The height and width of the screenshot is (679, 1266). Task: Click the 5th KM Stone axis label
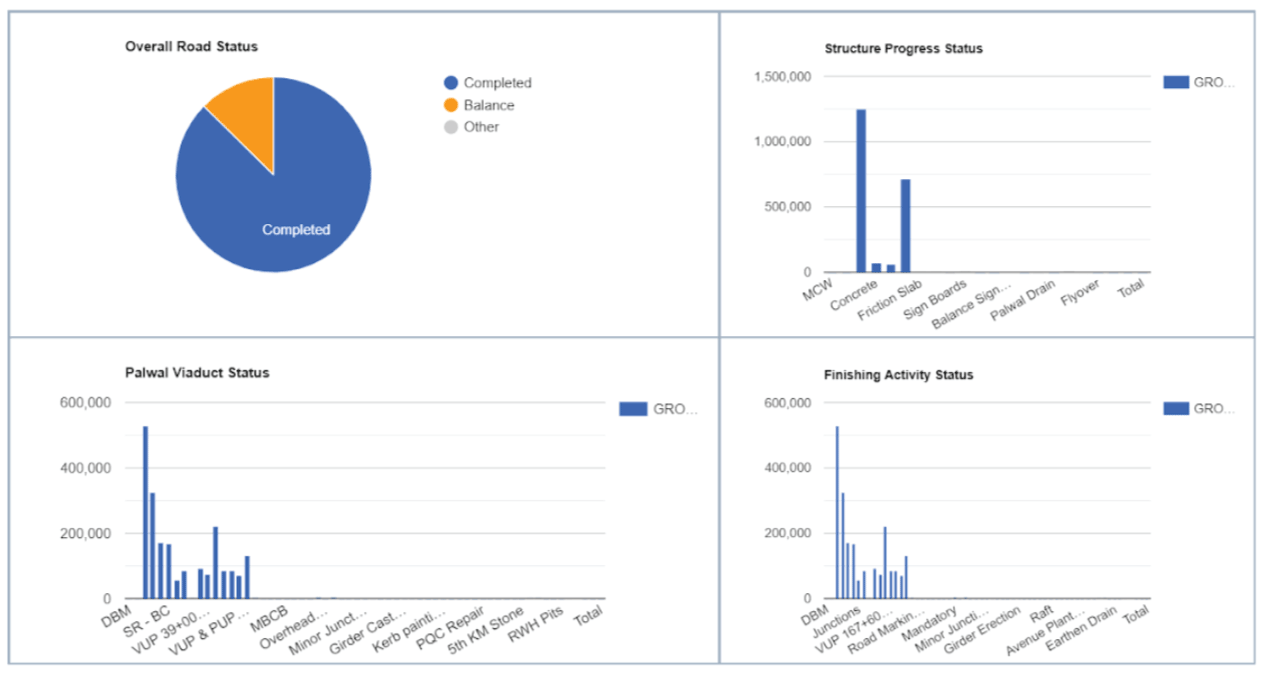click(x=485, y=630)
